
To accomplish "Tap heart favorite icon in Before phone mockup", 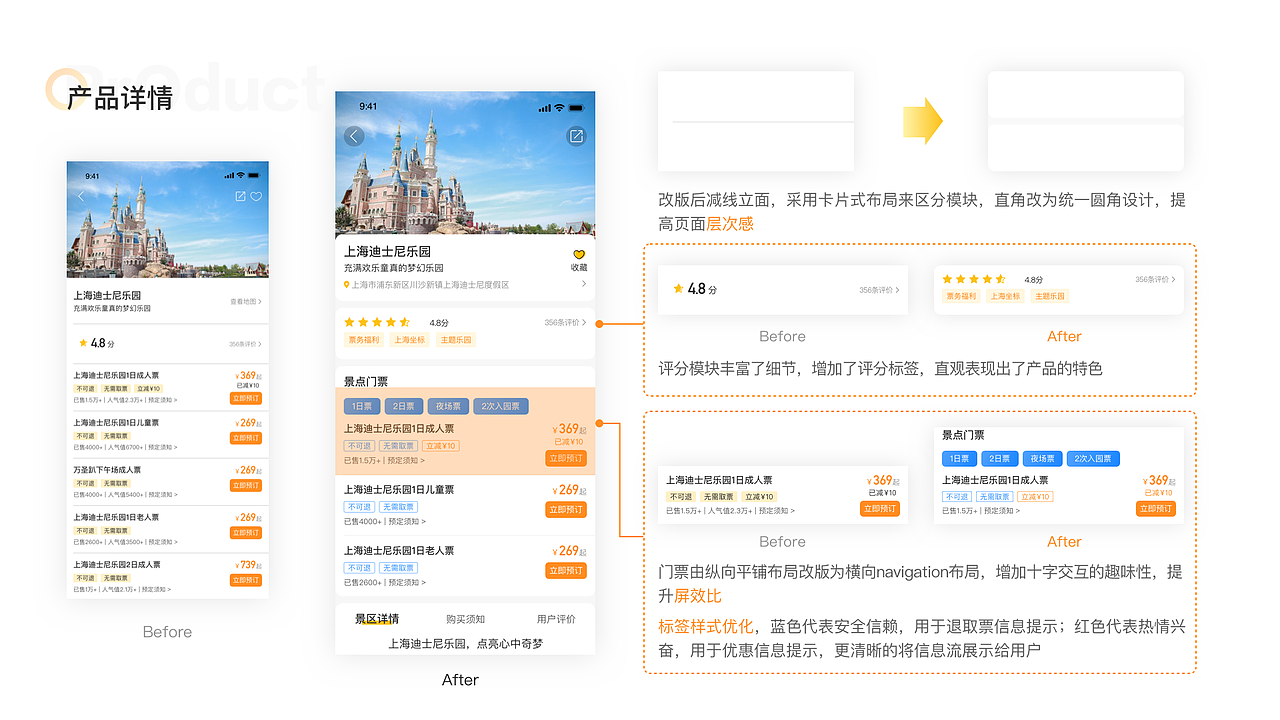I will (x=256, y=196).
